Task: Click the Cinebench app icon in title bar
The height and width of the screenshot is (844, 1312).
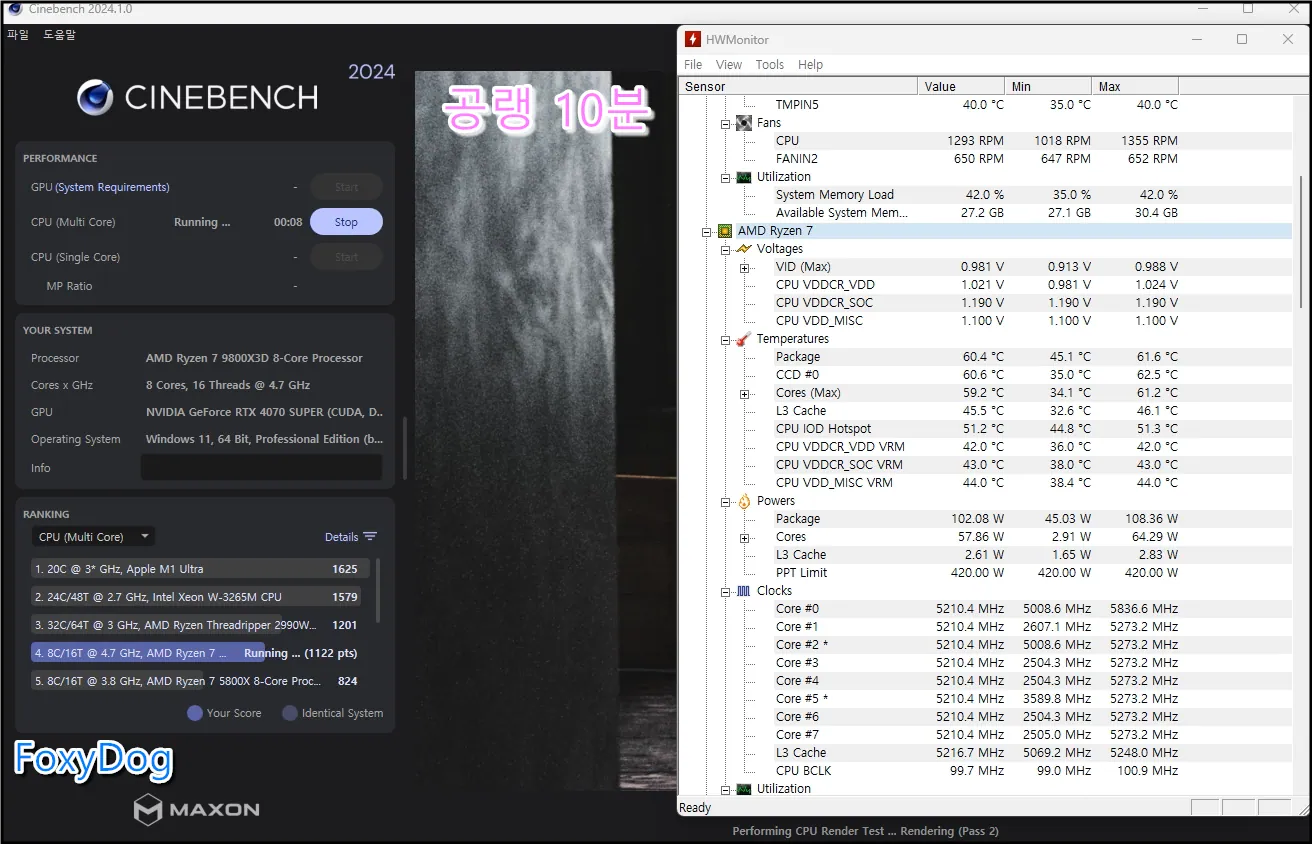Action: [x=15, y=9]
